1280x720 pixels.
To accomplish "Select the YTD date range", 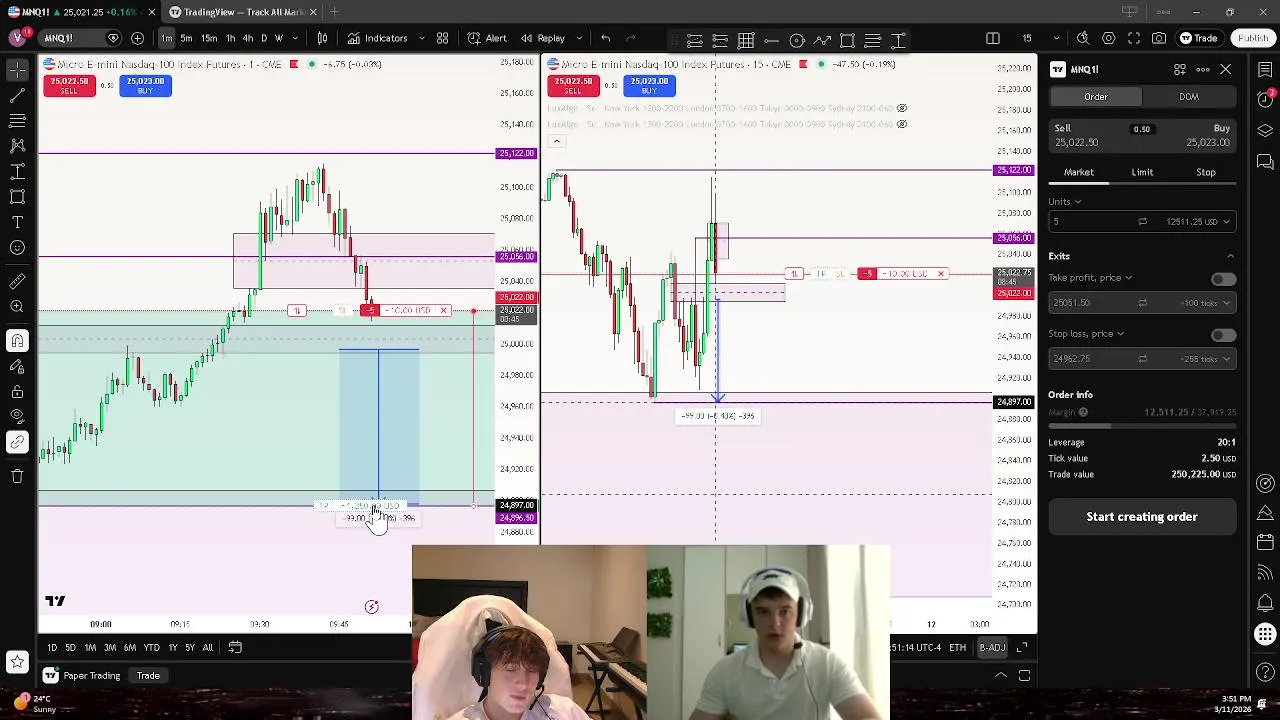I will (x=151, y=648).
